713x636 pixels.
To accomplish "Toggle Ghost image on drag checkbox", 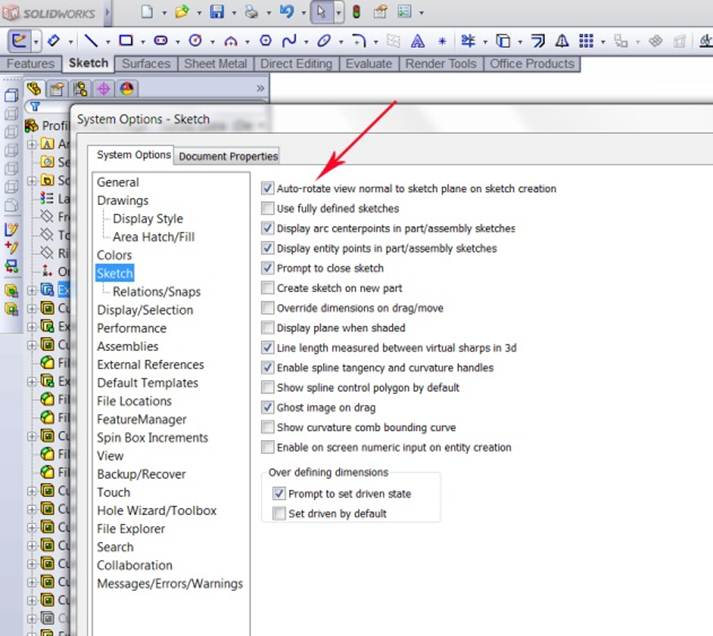I will (x=267, y=407).
